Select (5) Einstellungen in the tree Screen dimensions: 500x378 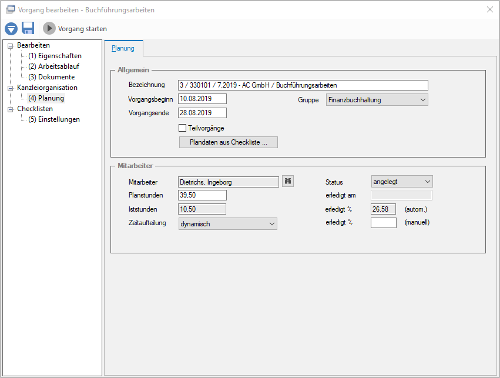point(54,119)
